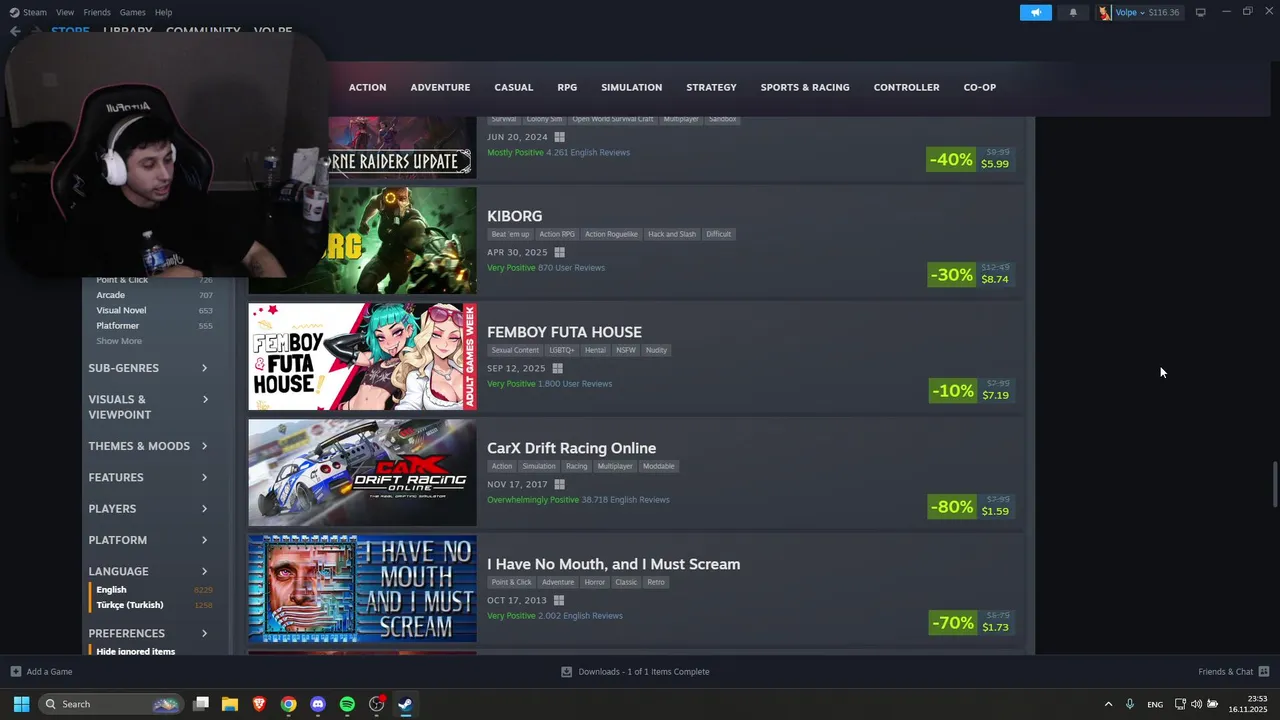Open Google Chrome from the taskbar
Screen dimensions: 1280x720
point(288,704)
